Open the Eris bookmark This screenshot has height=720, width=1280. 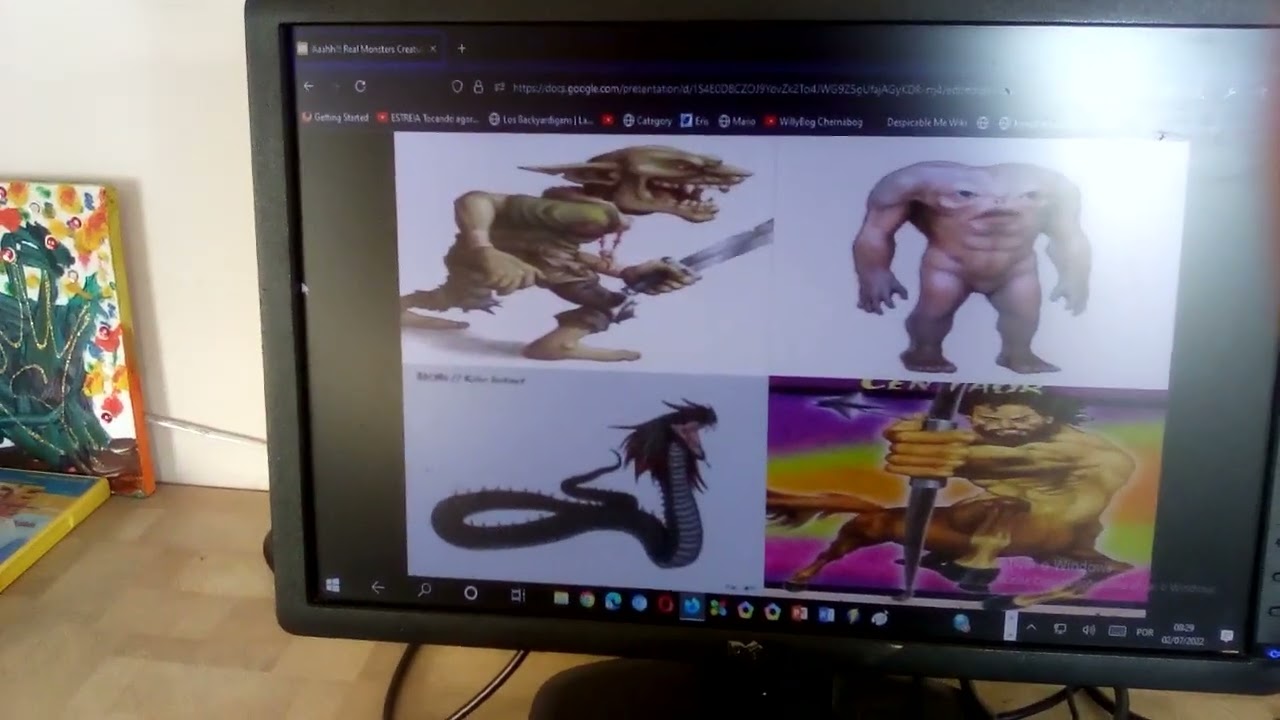click(x=695, y=121)
